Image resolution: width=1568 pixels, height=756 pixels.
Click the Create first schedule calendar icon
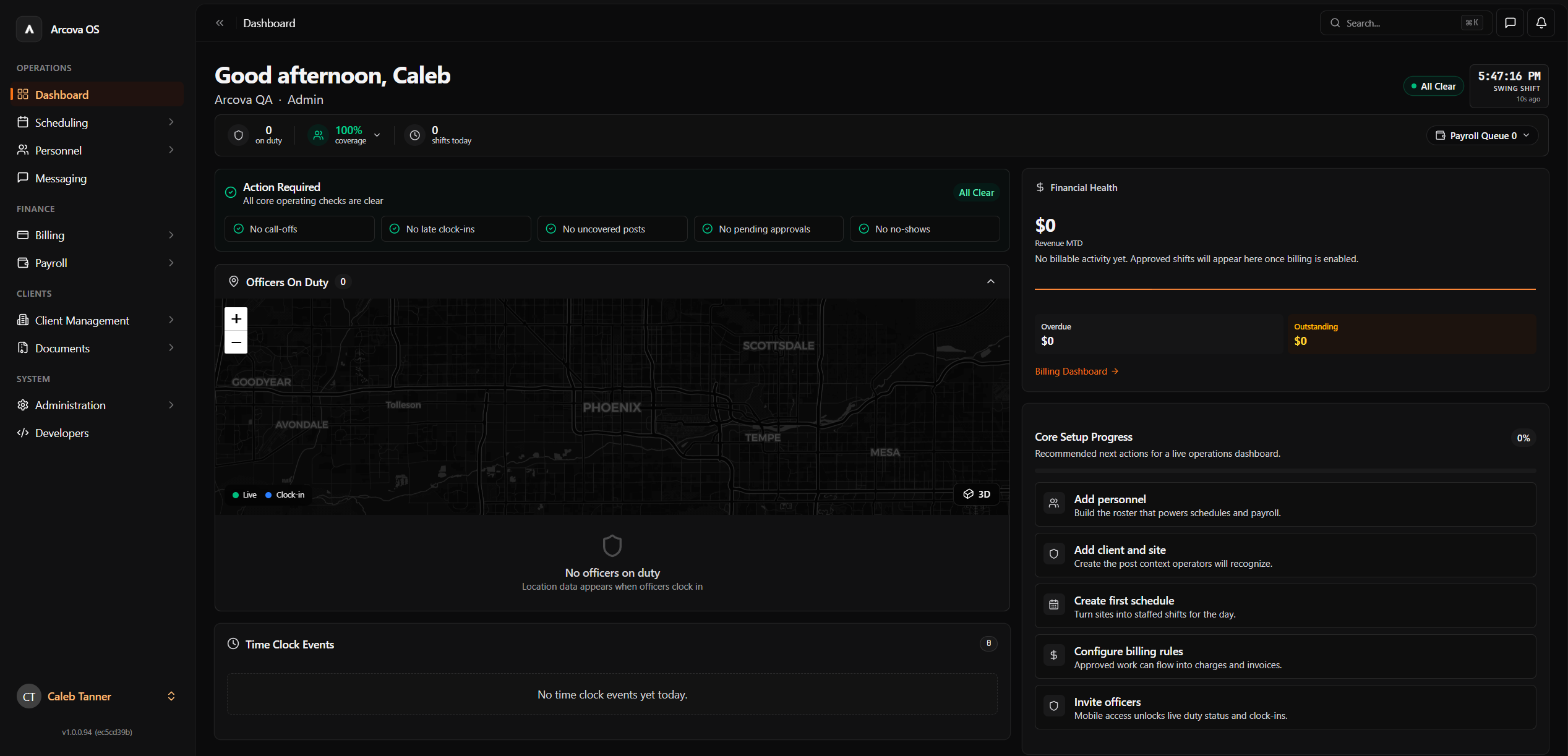1054,605
